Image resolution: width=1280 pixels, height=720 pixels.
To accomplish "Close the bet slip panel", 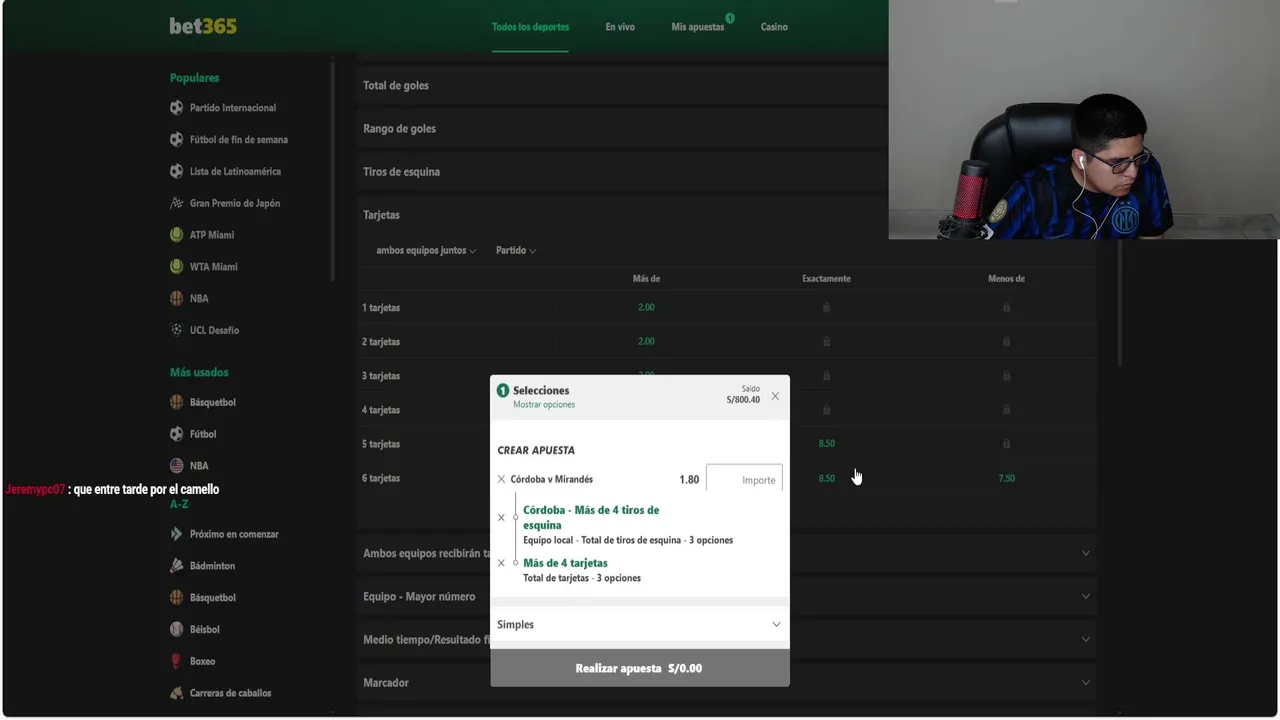I will click(x=775, y=396).
